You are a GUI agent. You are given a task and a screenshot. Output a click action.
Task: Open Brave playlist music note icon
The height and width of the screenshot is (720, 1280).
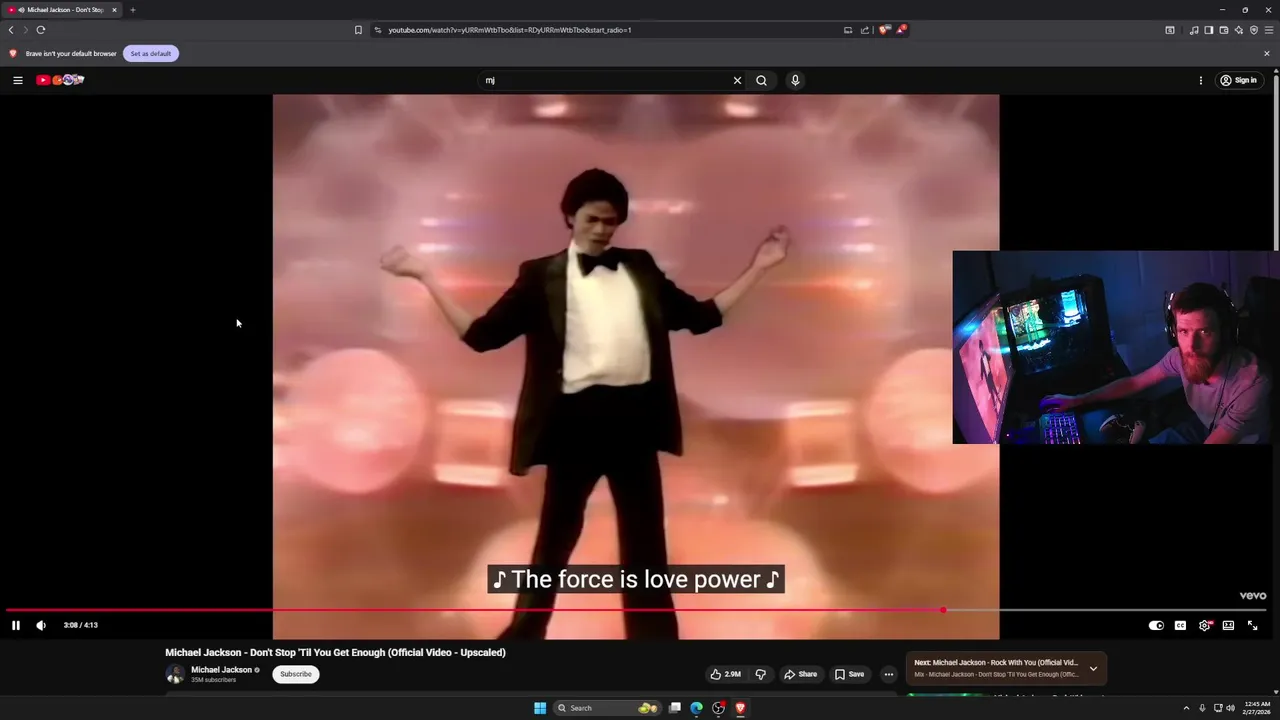coord(1194,30)
